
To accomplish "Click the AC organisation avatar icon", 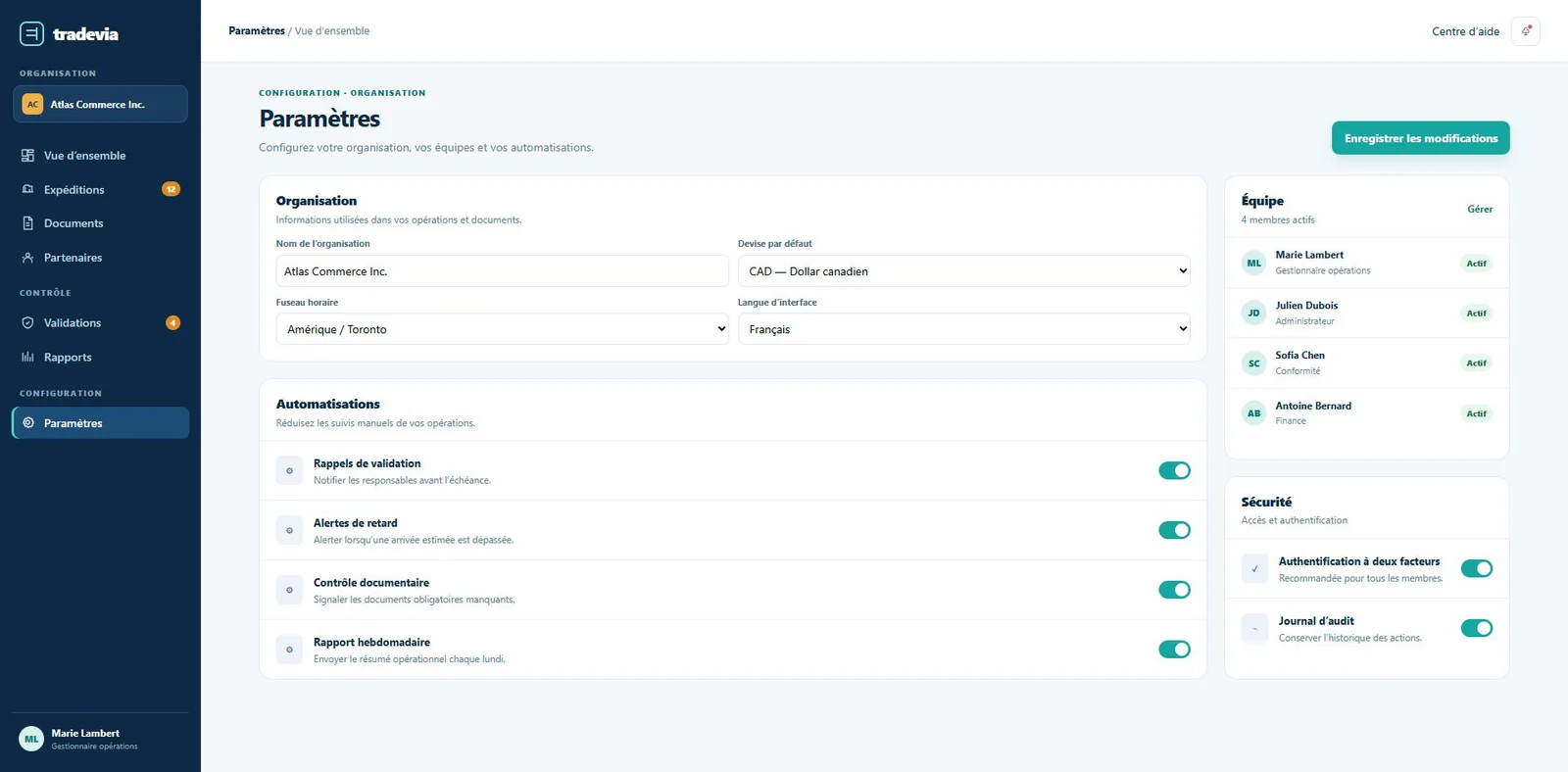I will [32, 104].
